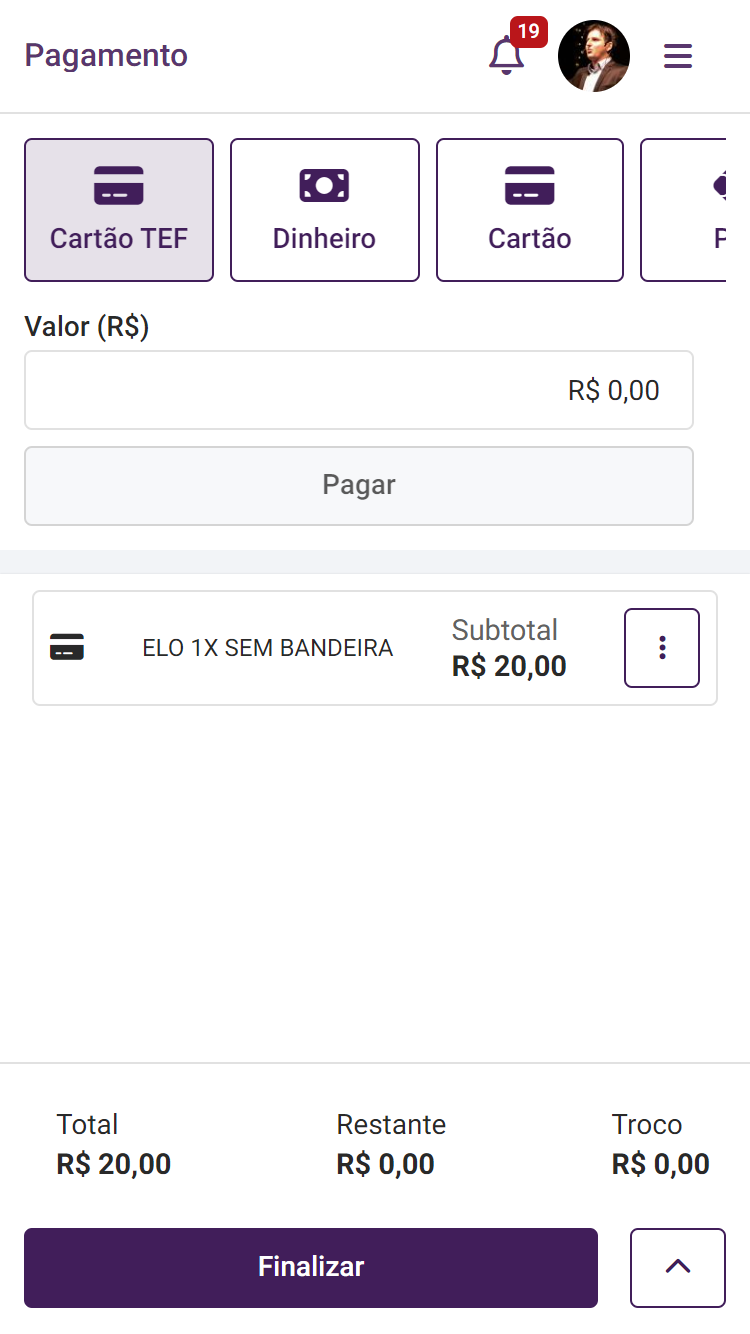The width and height of the screenshot is (750, 1334).
Task: Open the notifications bell
Action: (x=506, y=56)
